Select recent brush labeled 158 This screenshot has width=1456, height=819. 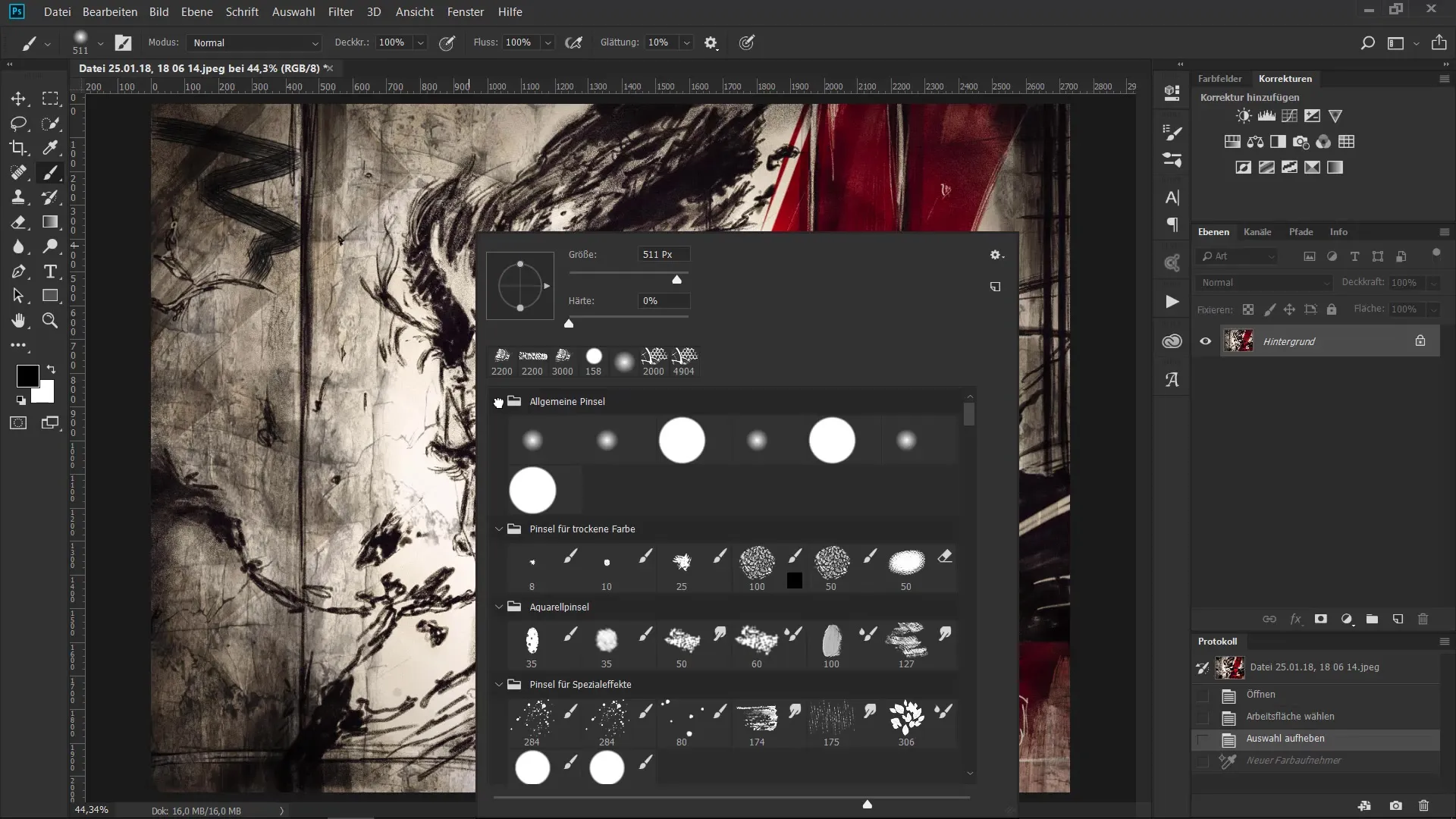(x=593, y=362)
